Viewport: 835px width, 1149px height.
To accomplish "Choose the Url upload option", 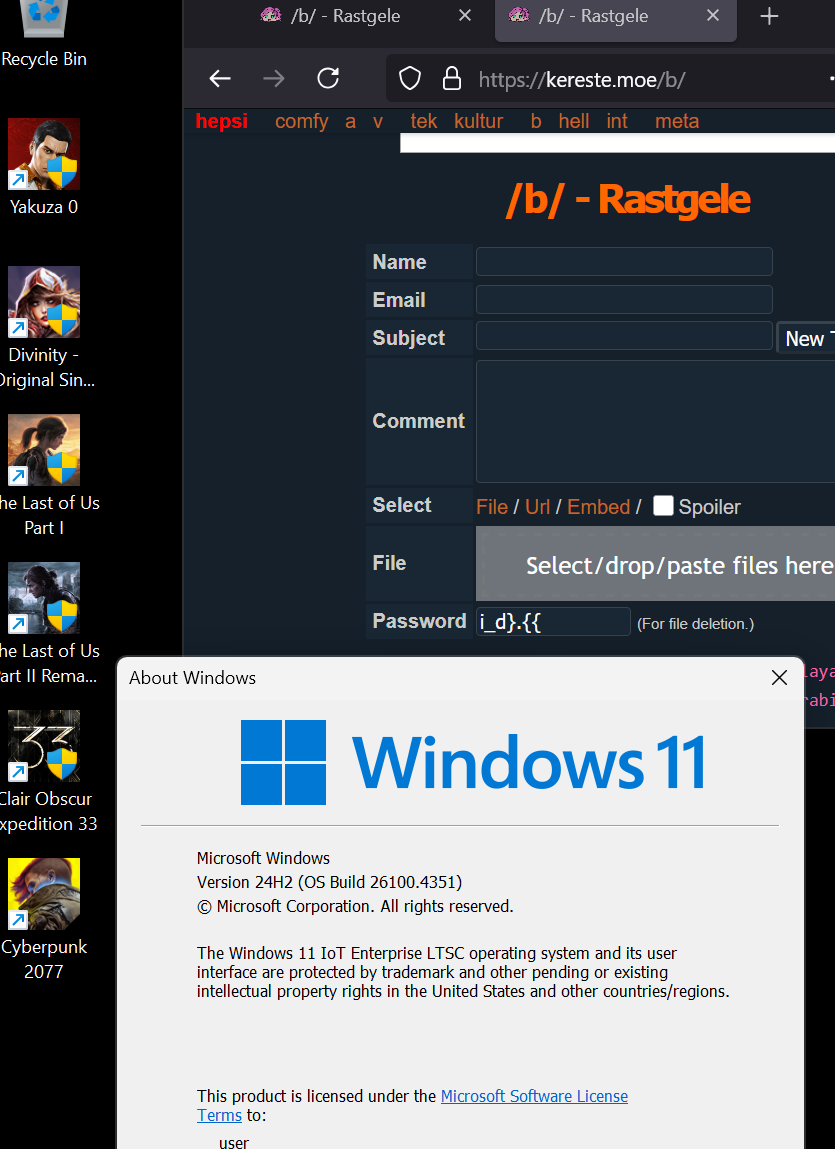I will 537,506.
